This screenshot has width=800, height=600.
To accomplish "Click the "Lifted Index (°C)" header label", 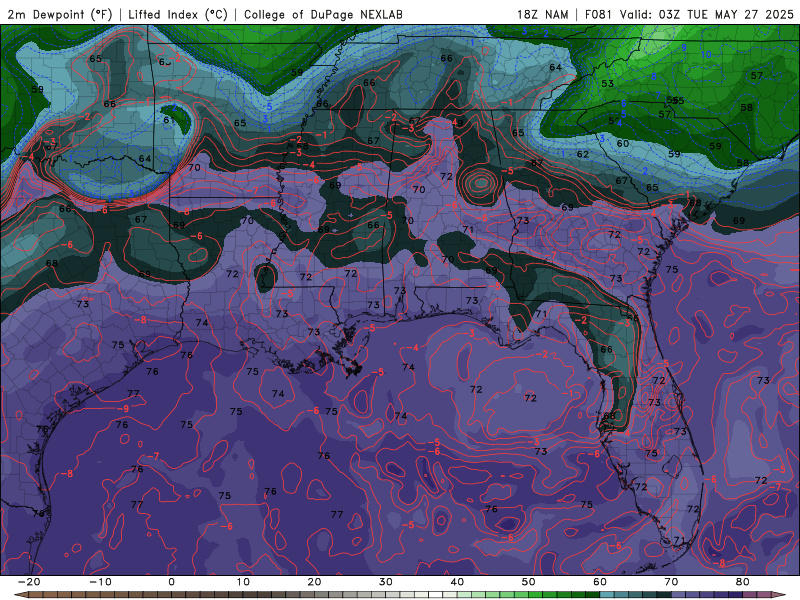I will pyautogui.click(x=178, y=14).
